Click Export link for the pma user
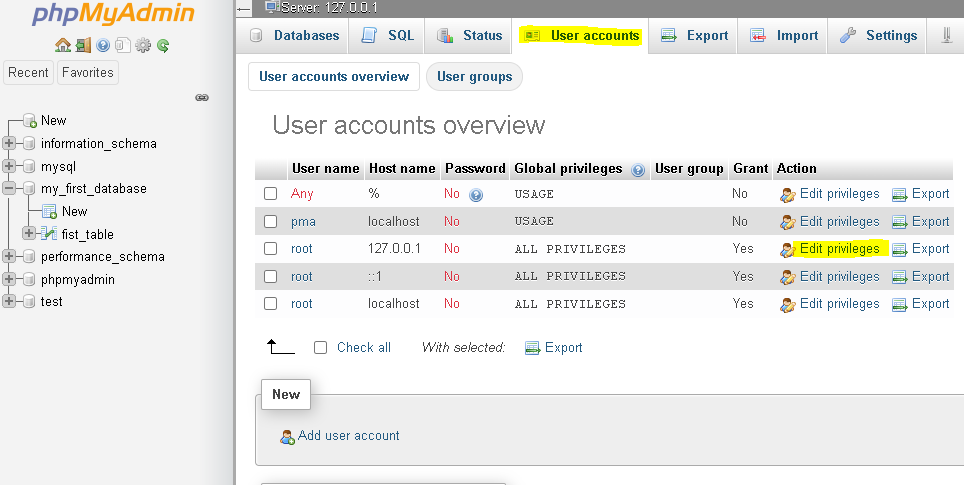This screenshot has width=964, height=485. tap(929, 221)
